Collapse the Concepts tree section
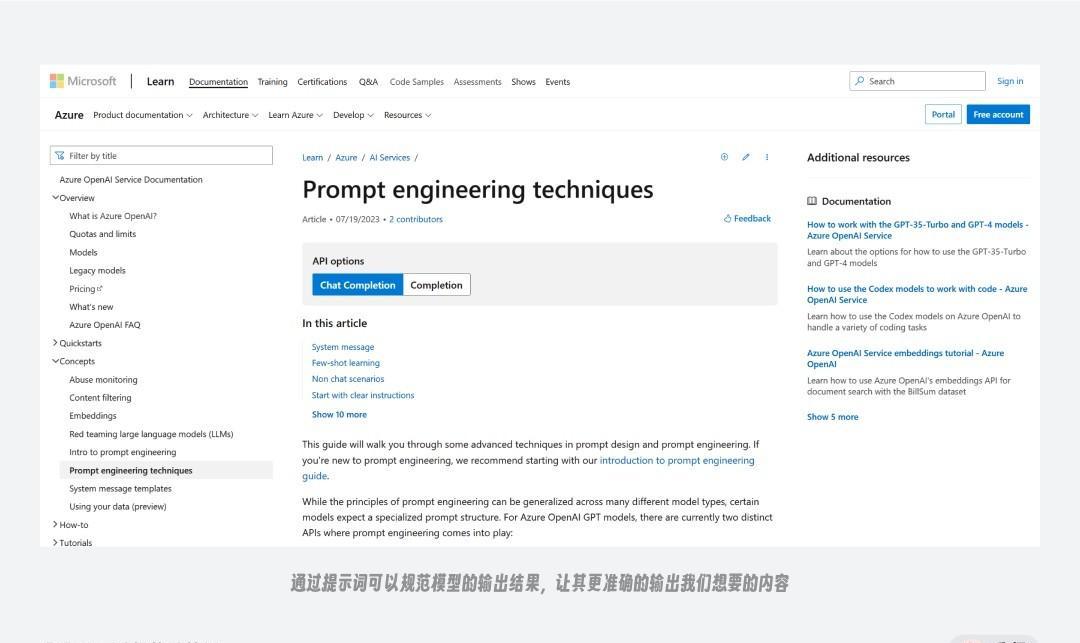This screenshot has height=643, width=1080. point(55,361)
